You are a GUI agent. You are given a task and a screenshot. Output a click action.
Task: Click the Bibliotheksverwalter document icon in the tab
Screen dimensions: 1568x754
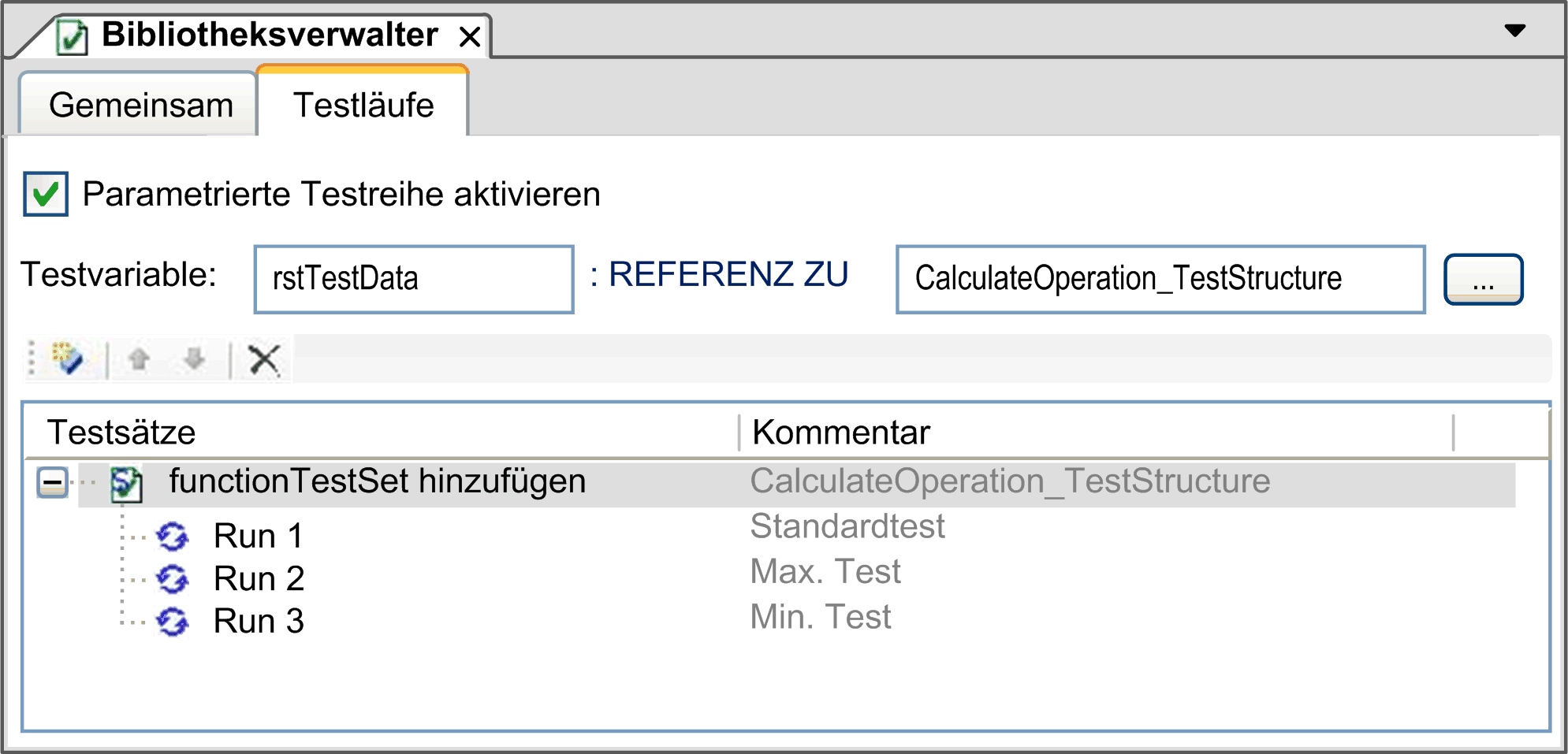[x=73, y=33]
